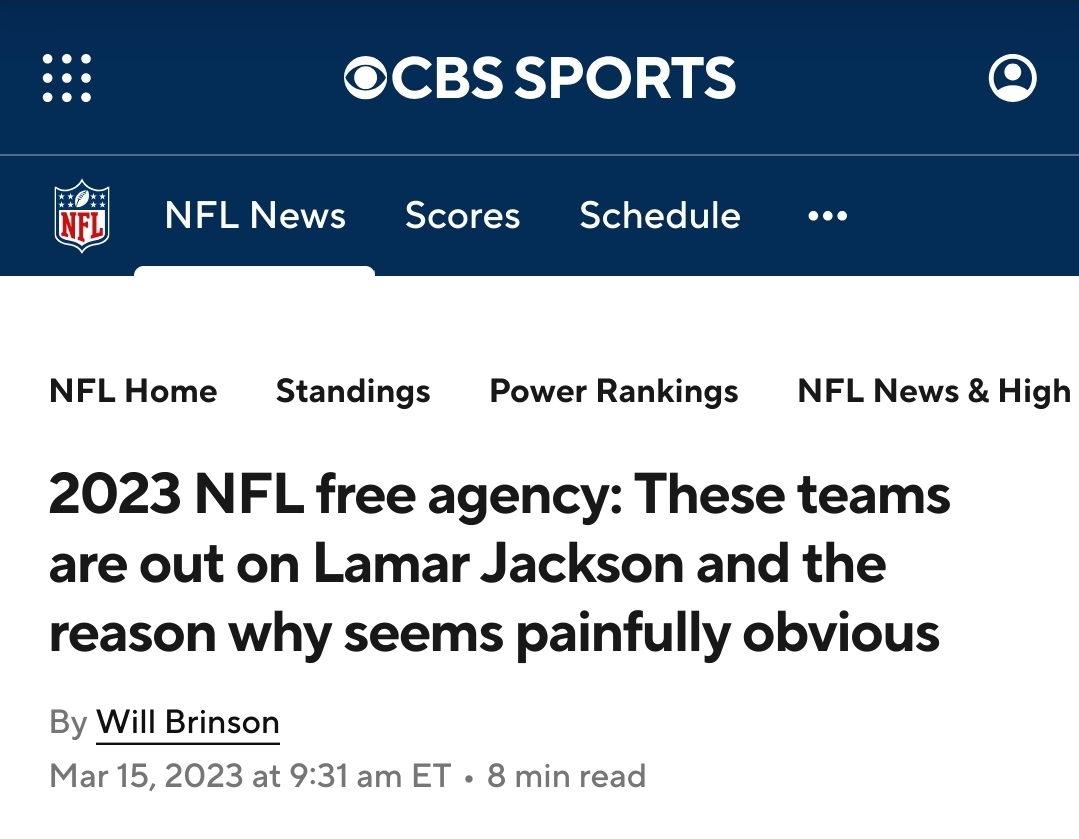Open the Standings link

pos(353,392)
